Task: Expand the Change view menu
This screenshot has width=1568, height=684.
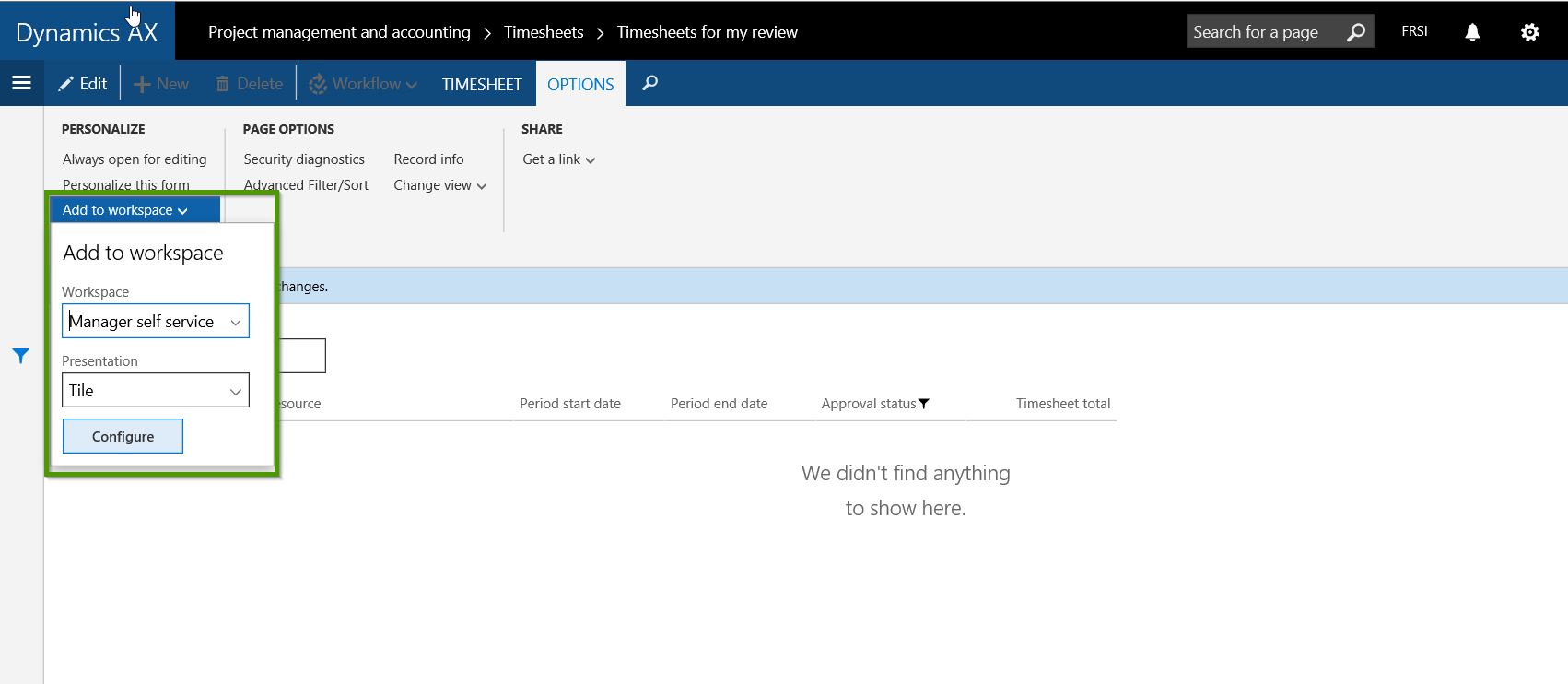Action: pyautogui.click(x=439, y=185)
